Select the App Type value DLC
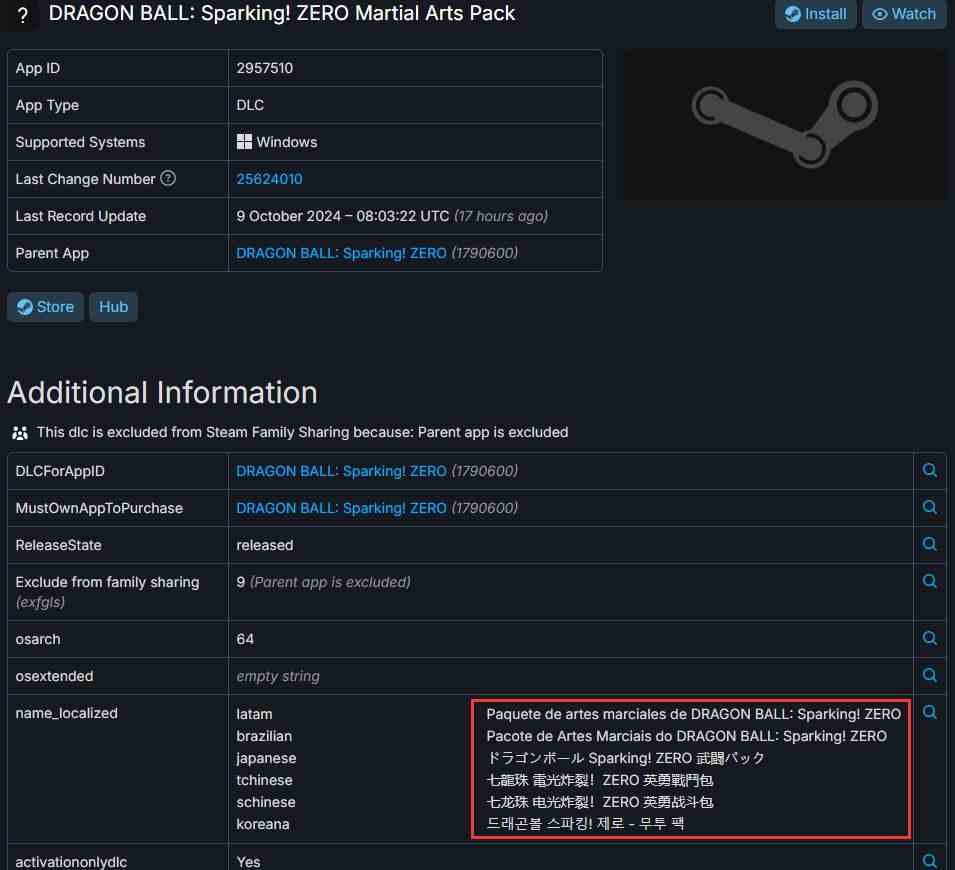The width and height of the screenshot is (955, 870). (x=250, y=105)
